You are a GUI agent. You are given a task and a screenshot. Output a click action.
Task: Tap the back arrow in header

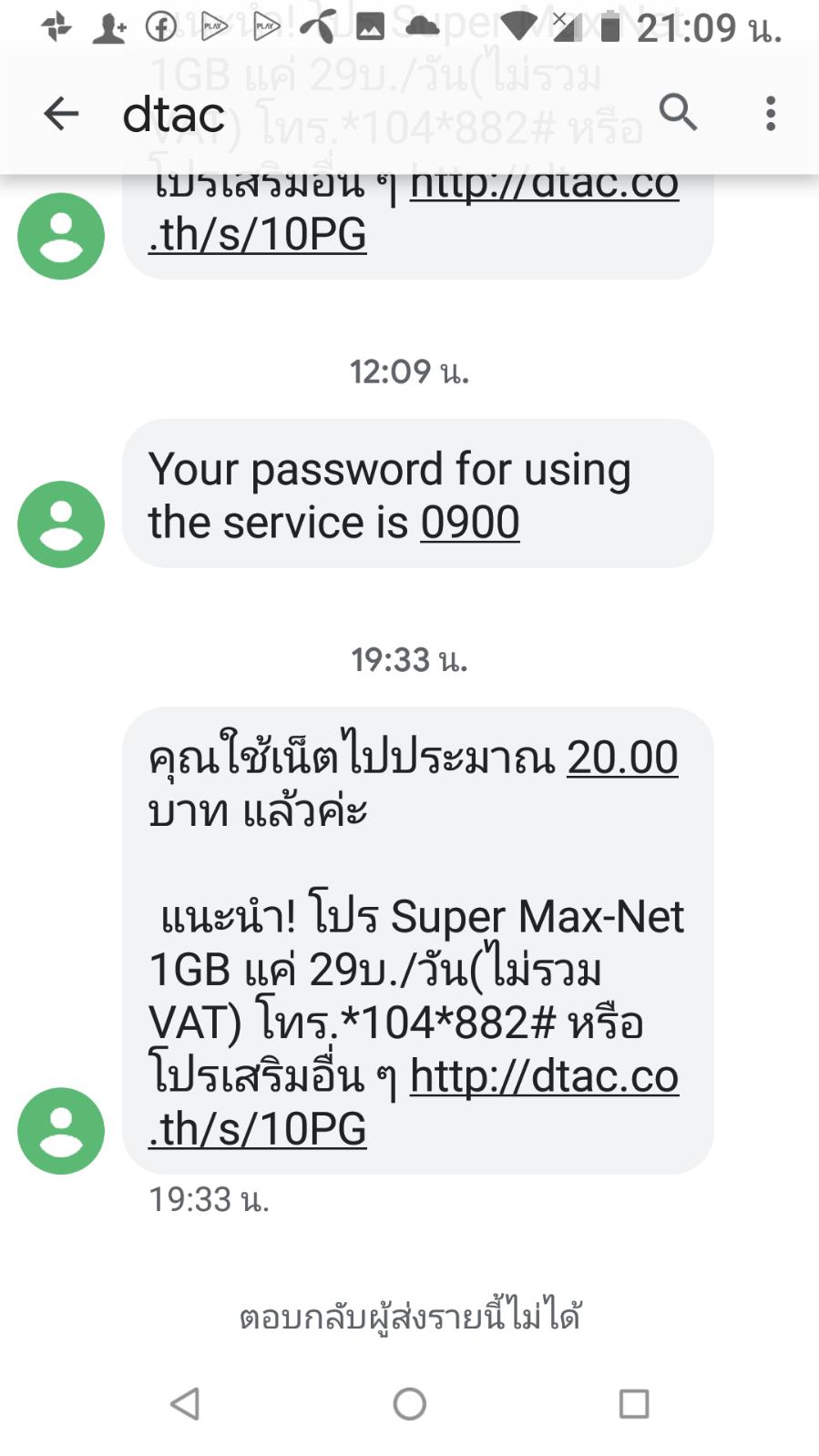tap(61, 115)
